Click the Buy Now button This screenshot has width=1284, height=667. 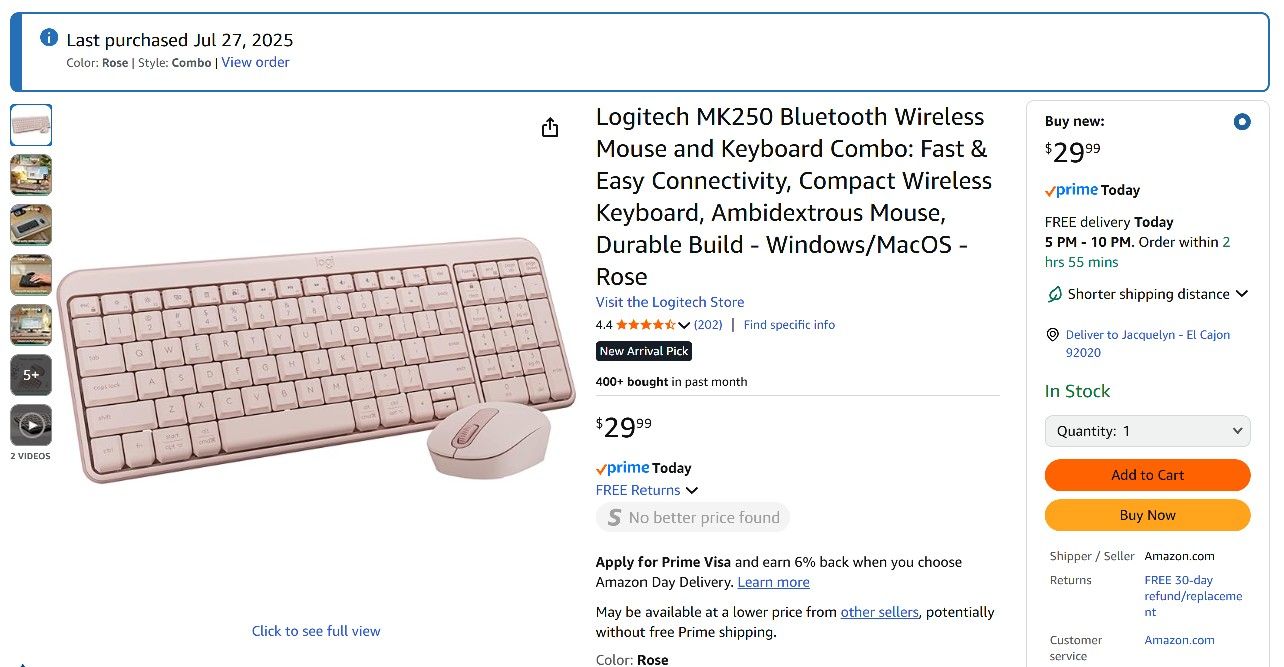coord(1147,515)
